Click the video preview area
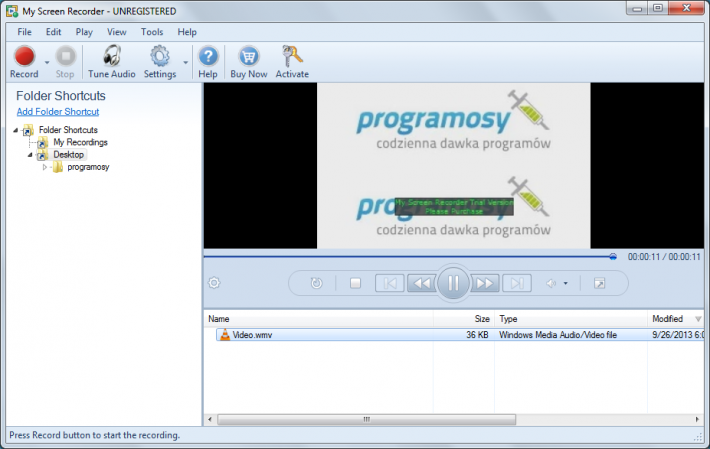Screen dimensions: 710x449 tap(454, 166)
